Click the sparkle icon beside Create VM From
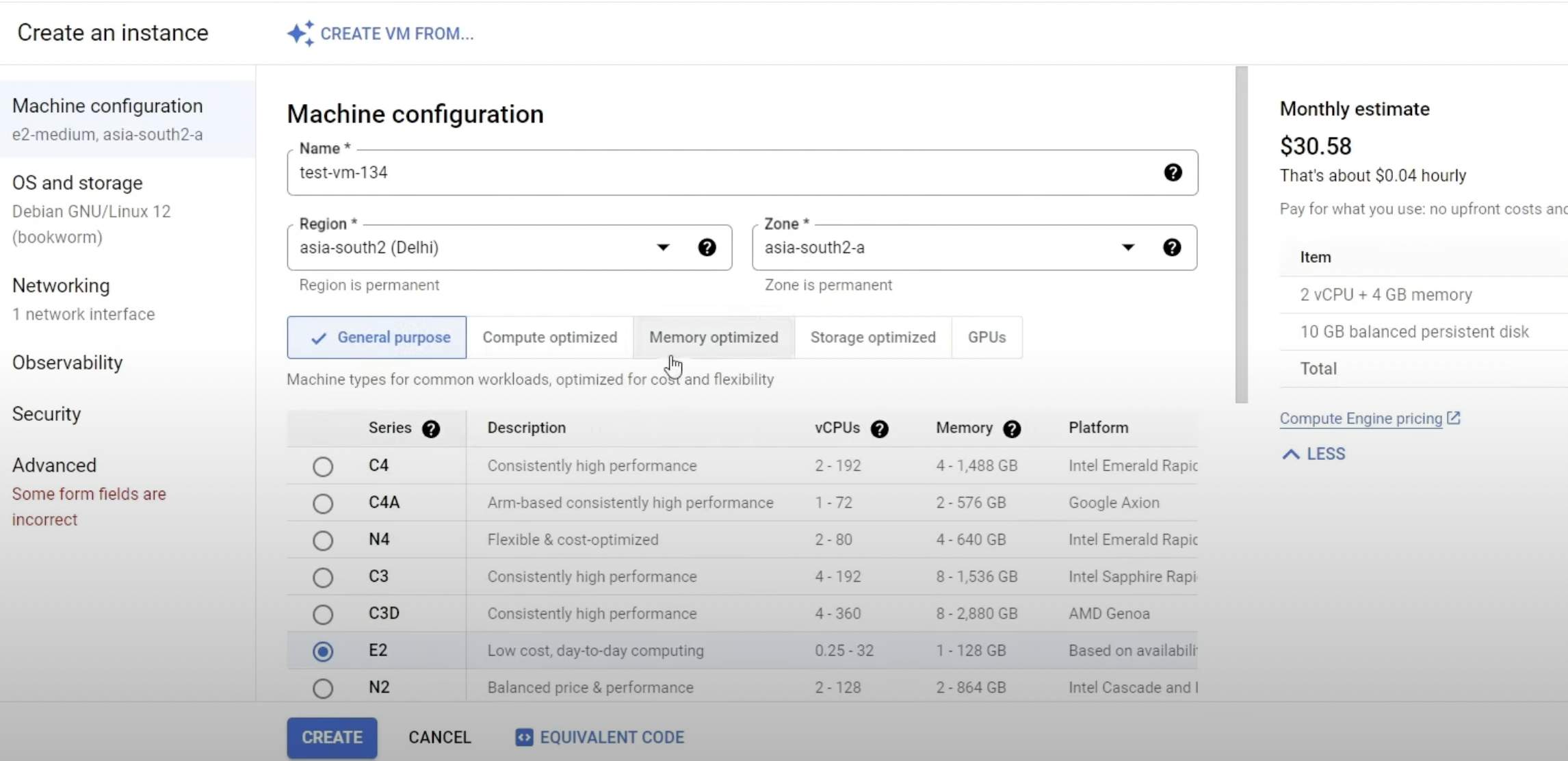 (300, 33)
